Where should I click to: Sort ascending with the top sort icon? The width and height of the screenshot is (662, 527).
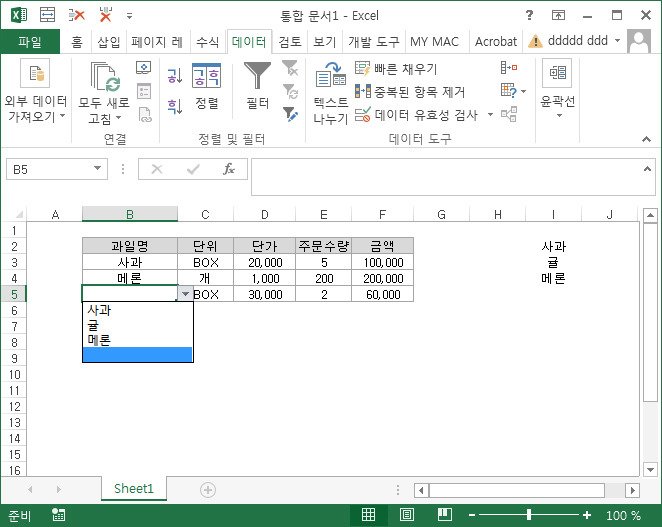174,76
